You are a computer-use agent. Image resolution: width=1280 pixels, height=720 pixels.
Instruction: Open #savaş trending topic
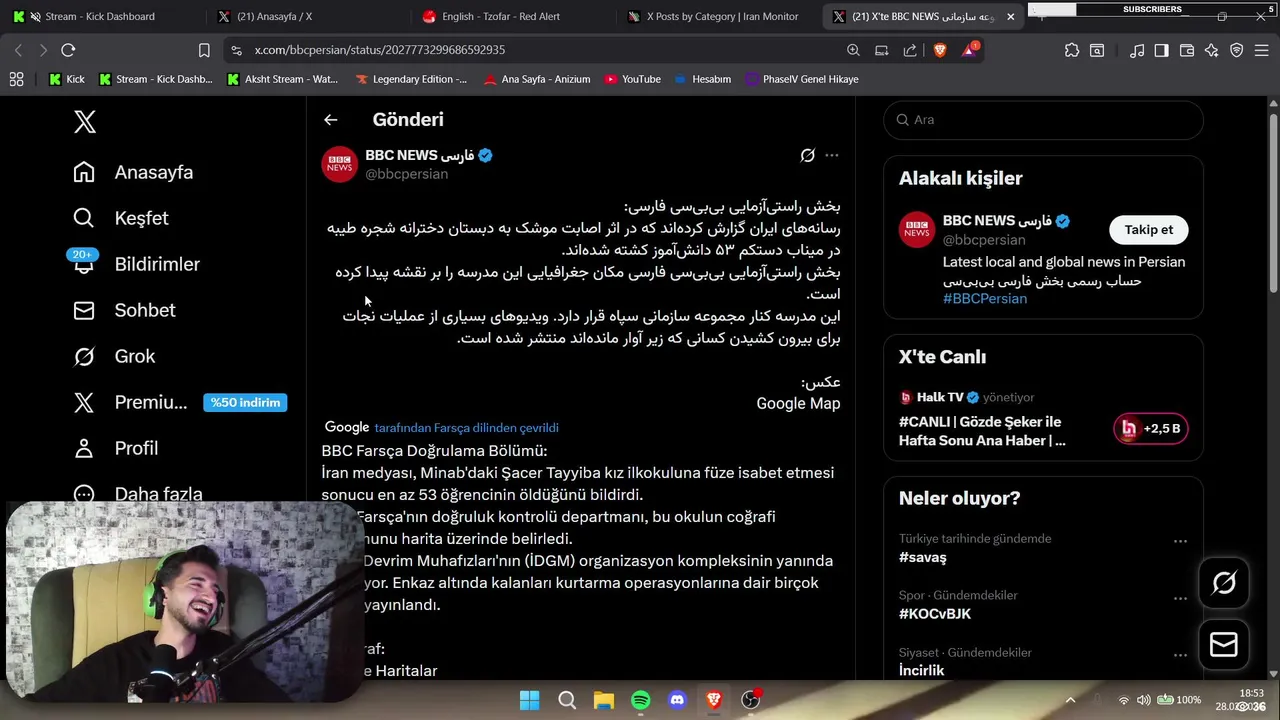[922, 557]
